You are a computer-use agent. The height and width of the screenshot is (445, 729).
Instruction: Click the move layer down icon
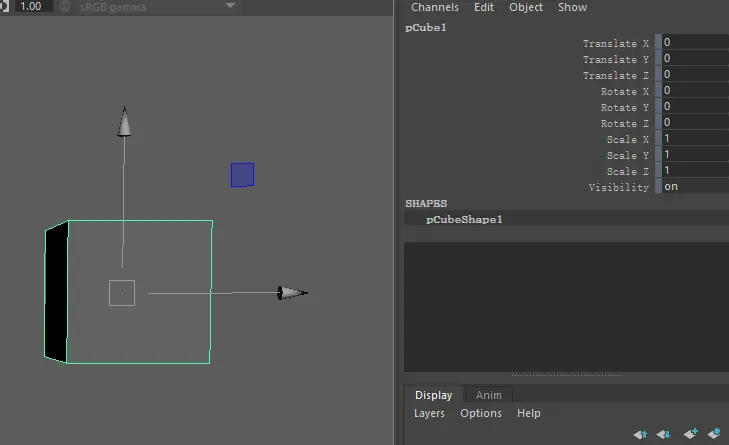tap(663, 434)
